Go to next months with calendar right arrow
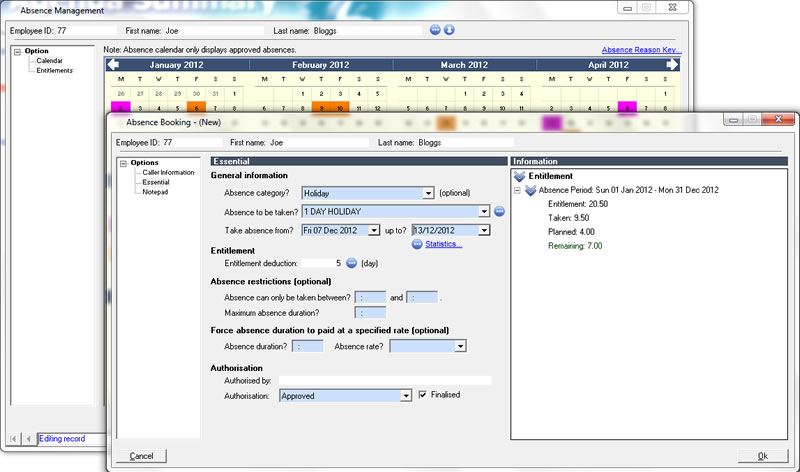800x472 pixels. coord(672,65)
